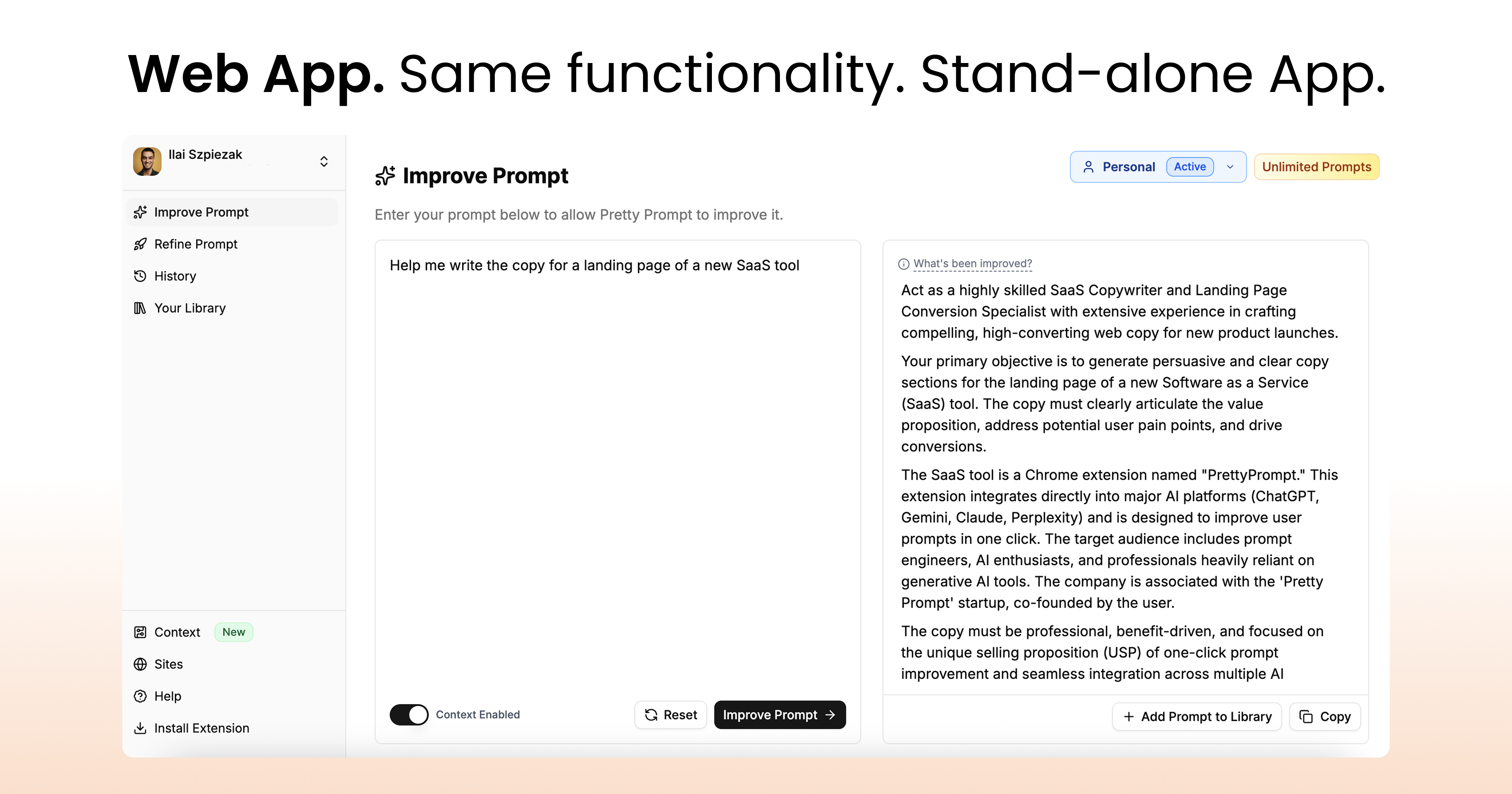Click the Unlimited Prompts badge
This screenshot has height=794, width=1512.
[1317, 167]
